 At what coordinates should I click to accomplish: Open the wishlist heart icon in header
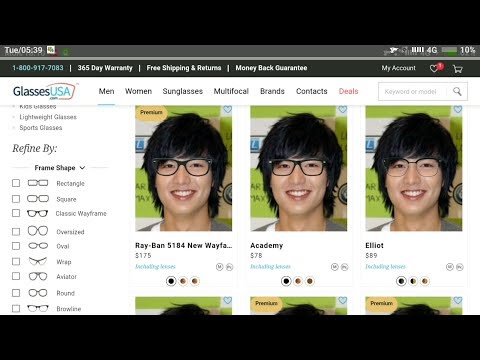(x=434, y=68)
